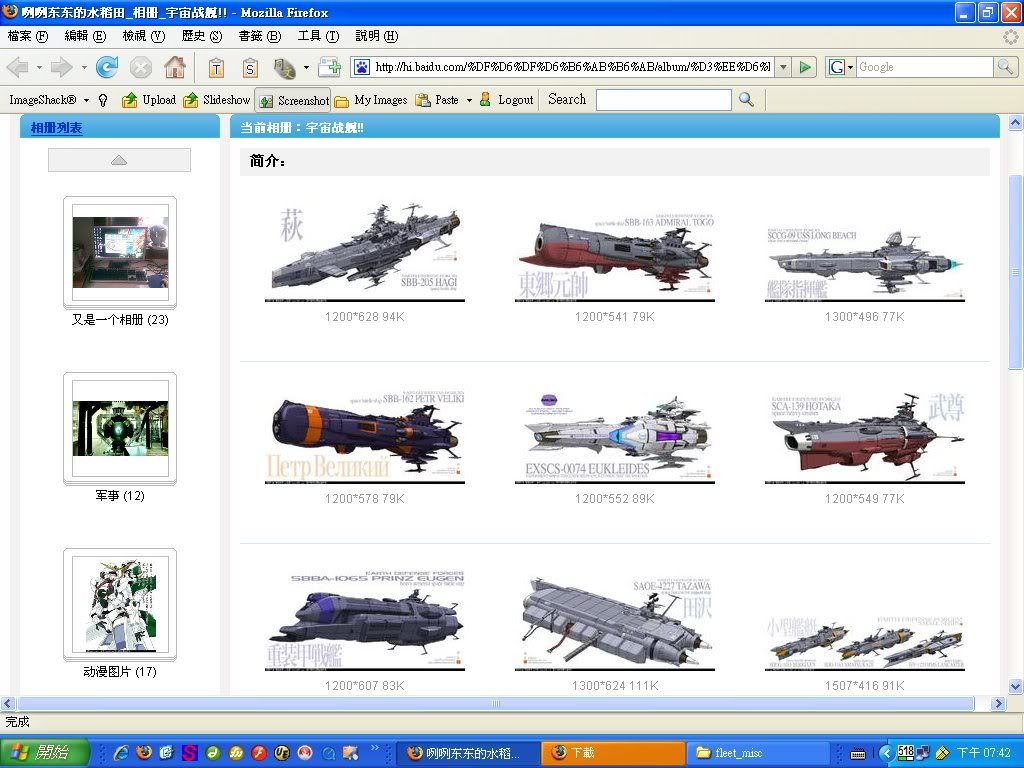The width and height of the screenshot is (1024, 768).
Task: Click the ImageShack lightbulb icon
Action: (x=103, y=100)
